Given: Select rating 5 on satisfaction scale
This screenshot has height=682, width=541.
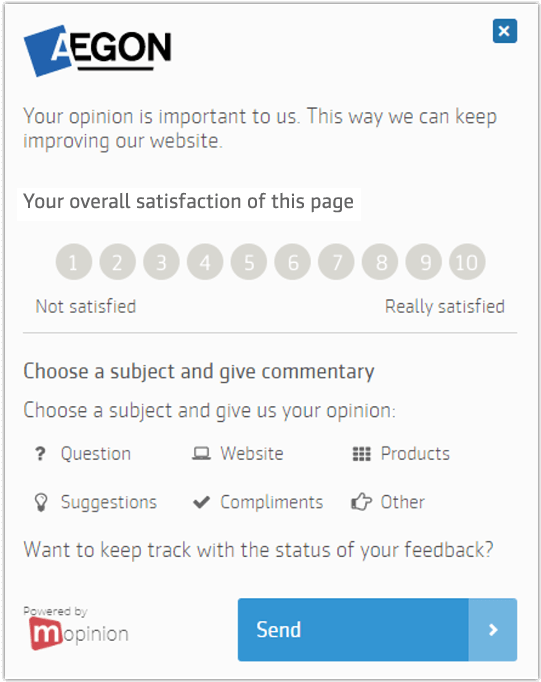Looking at the screenshot, I should pyautogui.click(x=249, y=262).
